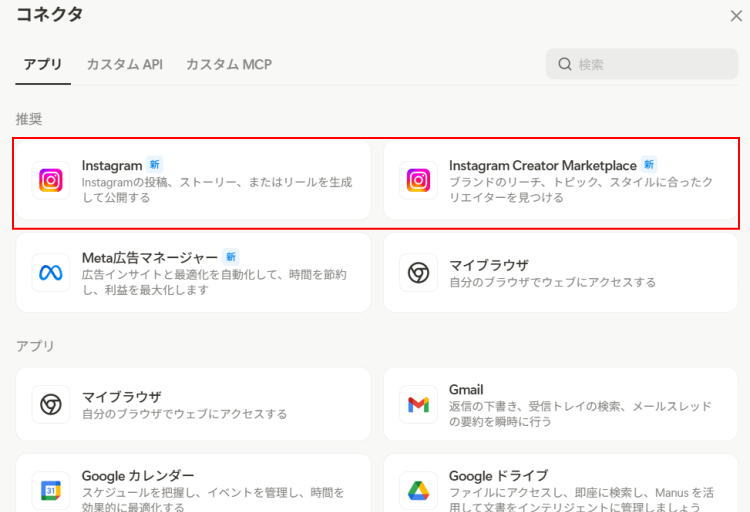Screen dimensions: 750x512
Task: Click マイブラウザ title in 推奨 section
Action: (x=489, y=265)
